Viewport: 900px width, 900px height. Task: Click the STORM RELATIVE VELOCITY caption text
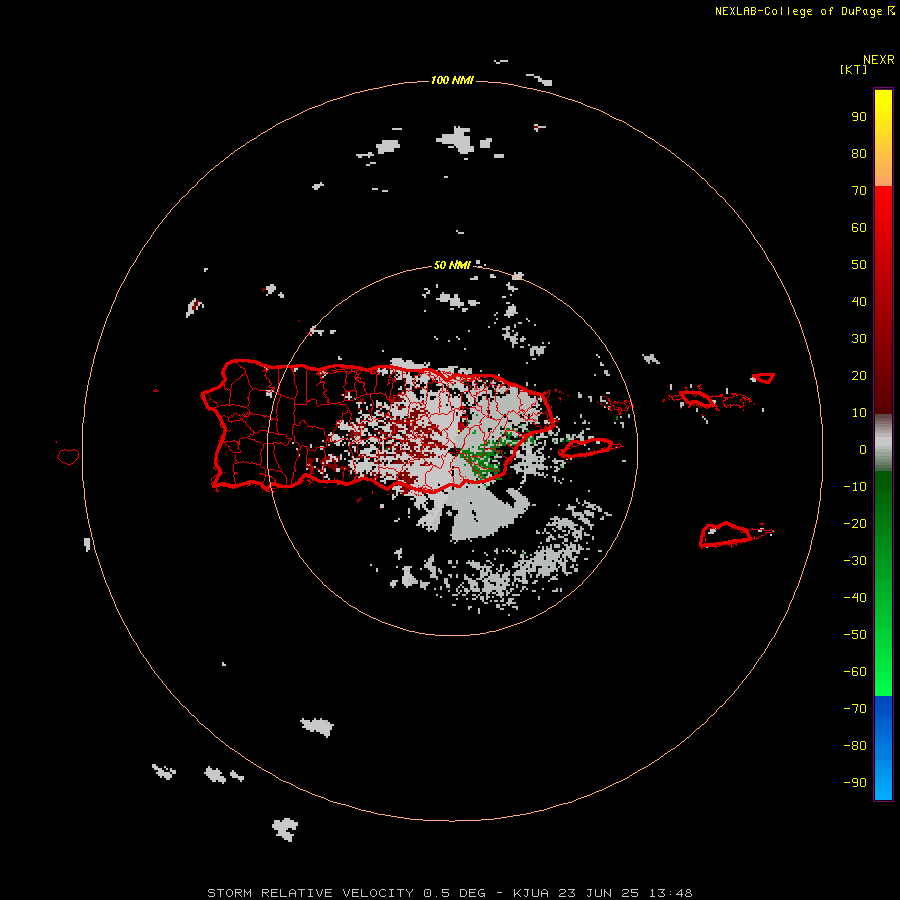(310, 893)
